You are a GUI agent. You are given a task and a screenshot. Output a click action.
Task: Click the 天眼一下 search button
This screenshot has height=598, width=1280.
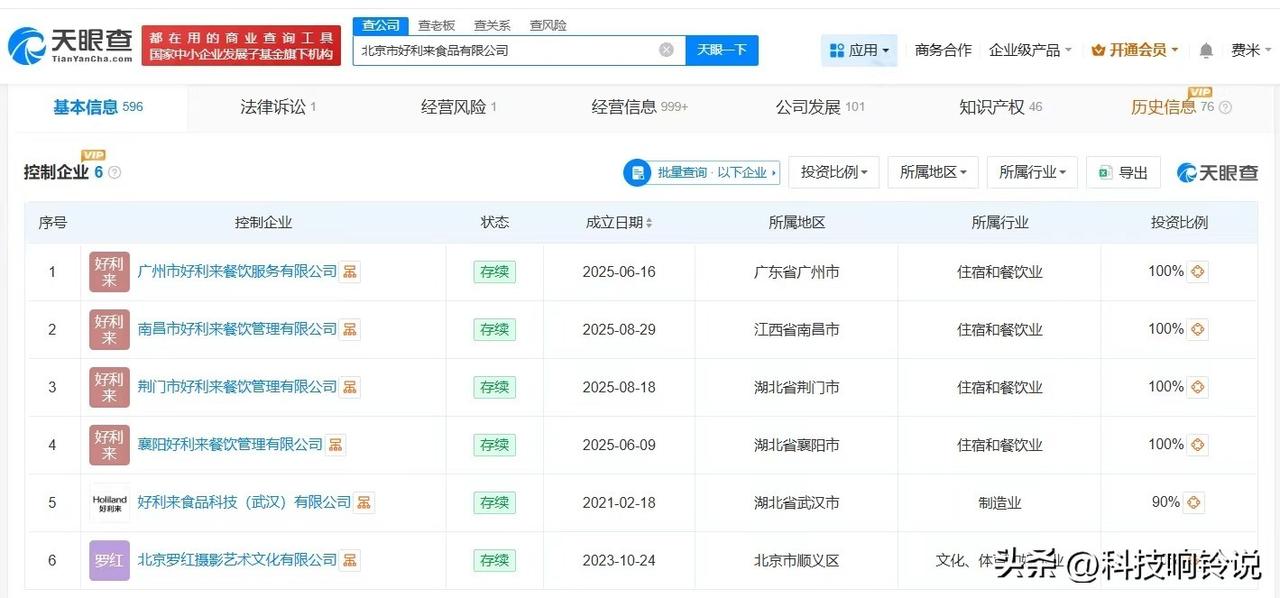pyautogui.click(x=720, y=50)
